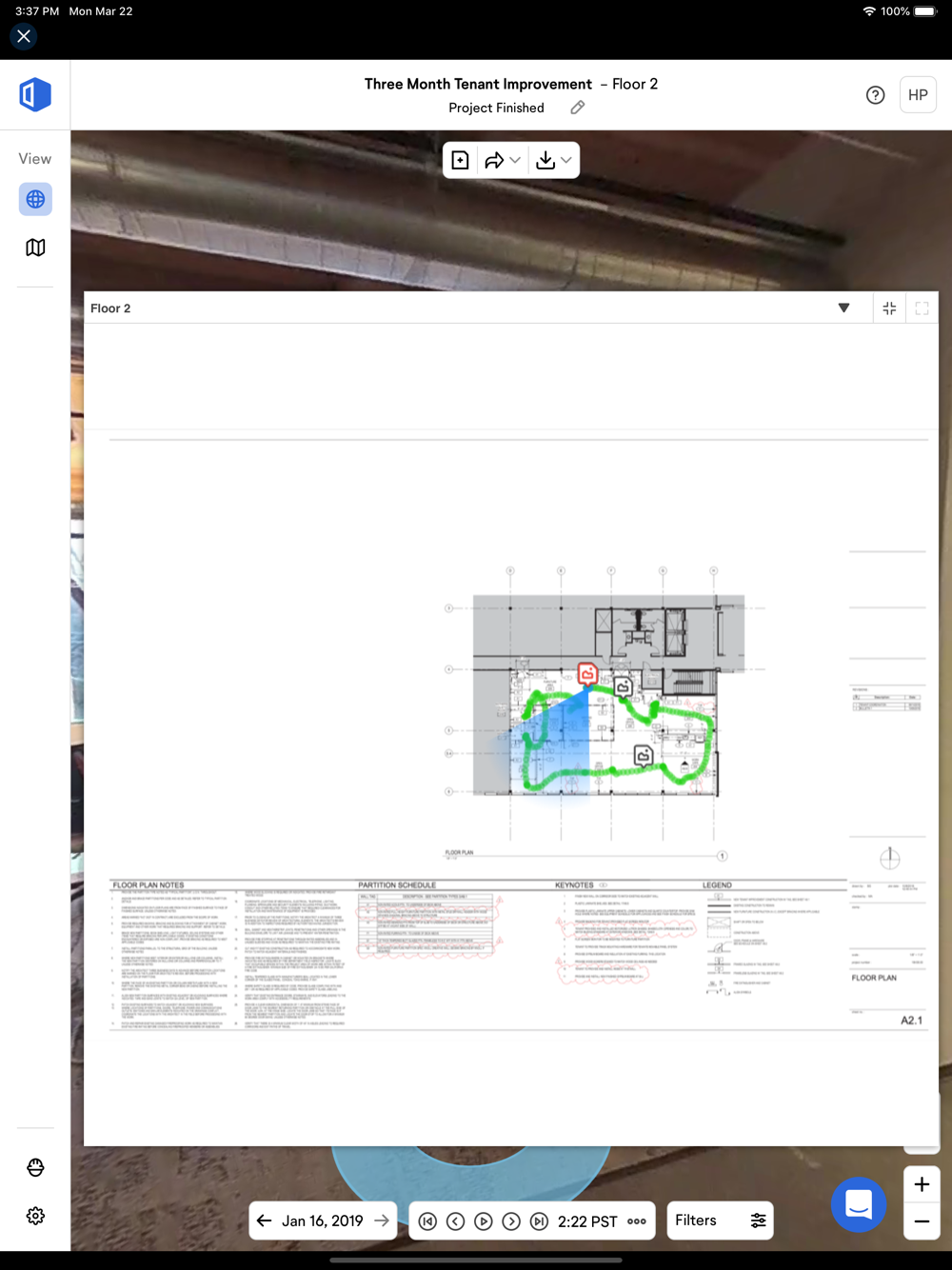This screenshot has width=952, height=1270.
Task: Switch to the map view icon
Action: (35, 248)
